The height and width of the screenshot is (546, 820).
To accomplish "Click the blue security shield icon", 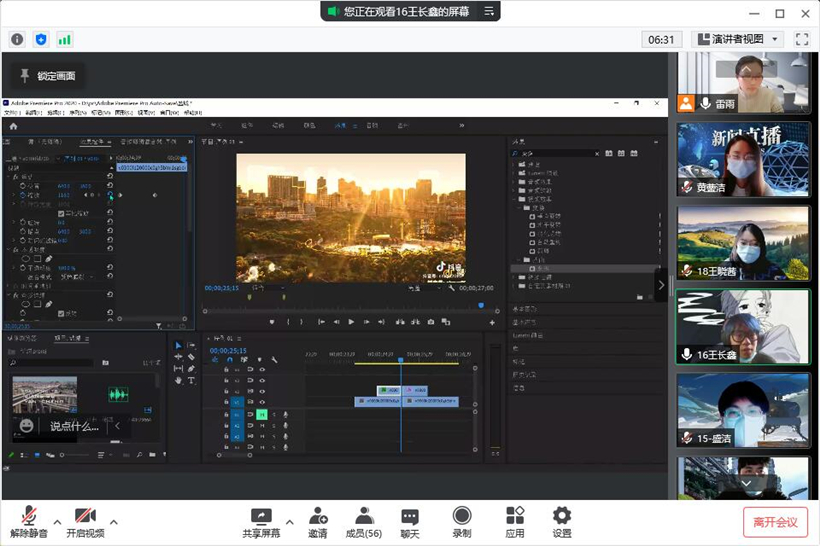I will coord(41,39).
